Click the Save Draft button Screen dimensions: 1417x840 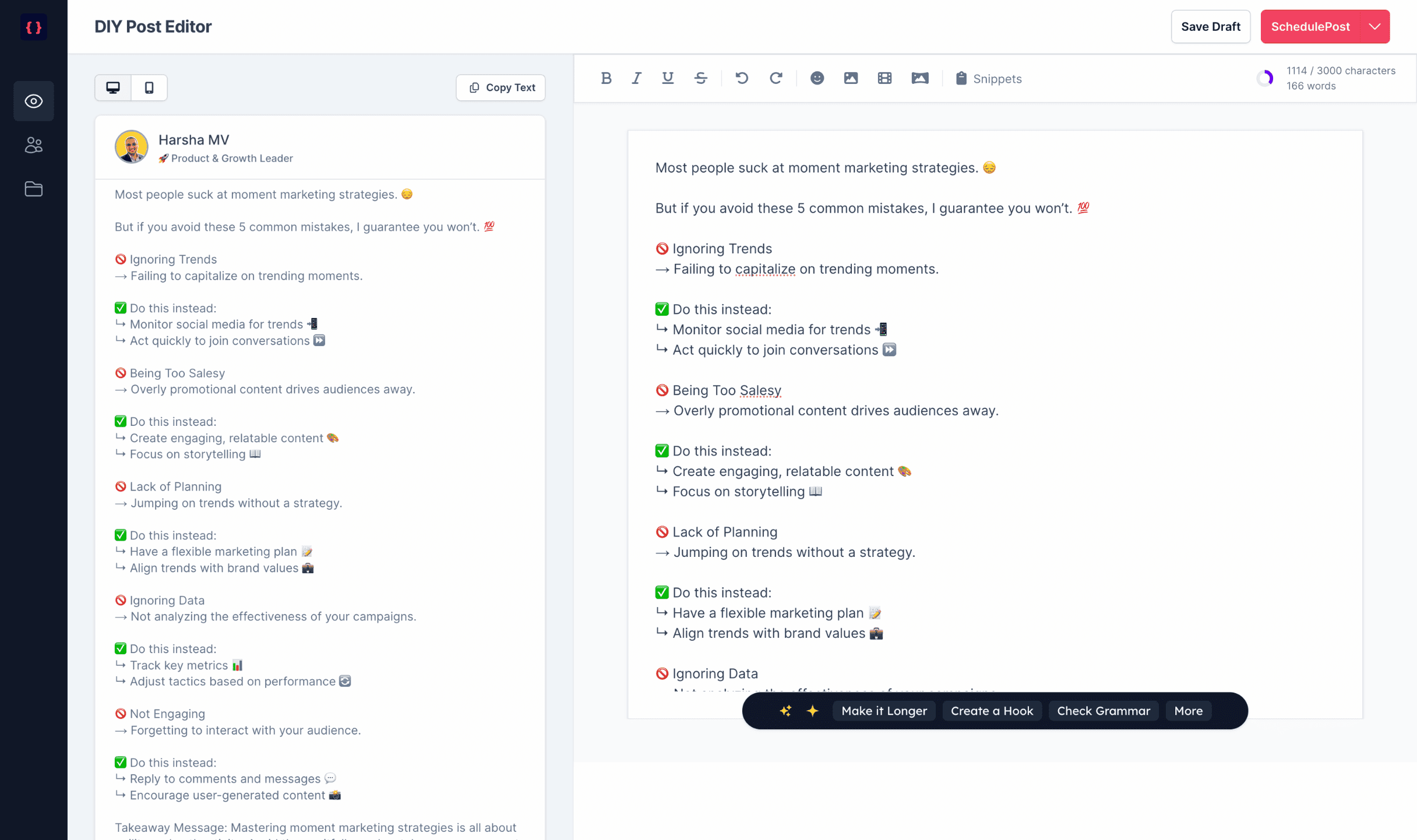pos(1210,27)
